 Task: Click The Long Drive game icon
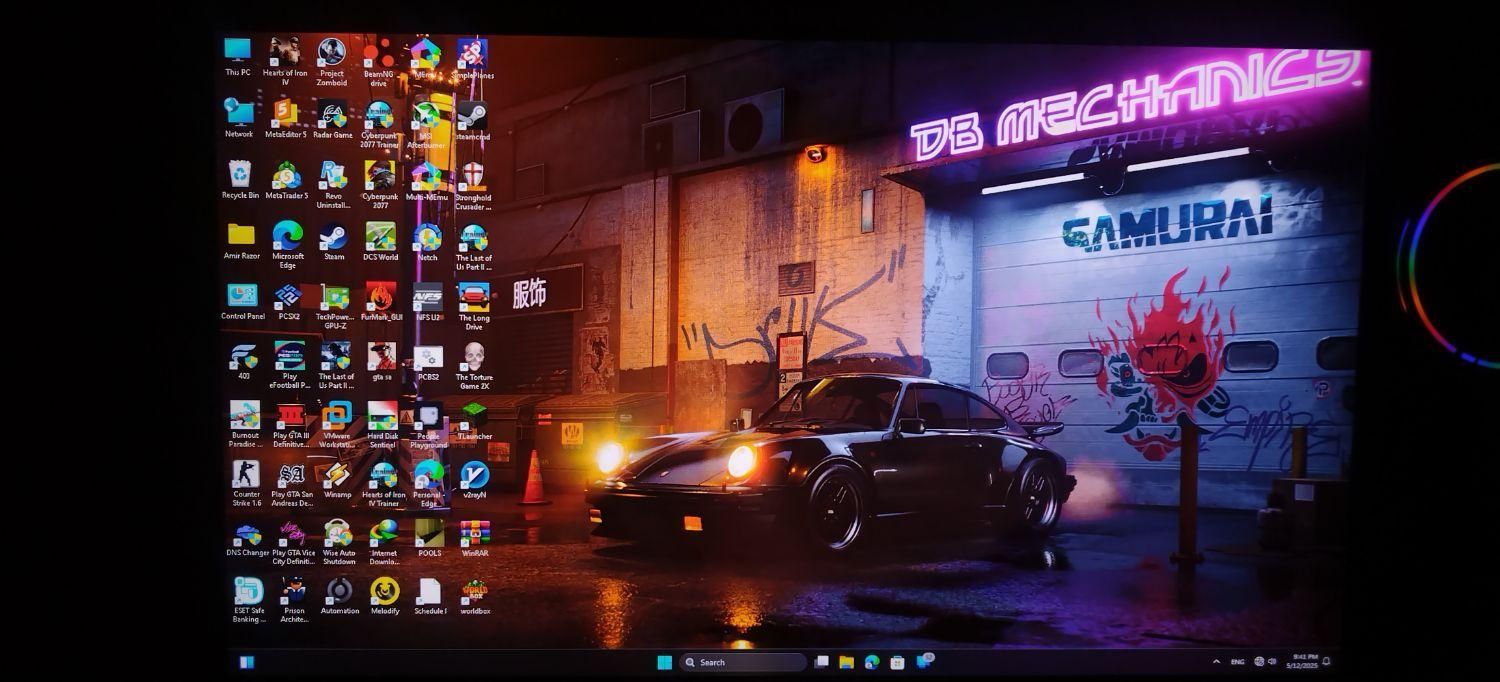click(x=474, y=307)
